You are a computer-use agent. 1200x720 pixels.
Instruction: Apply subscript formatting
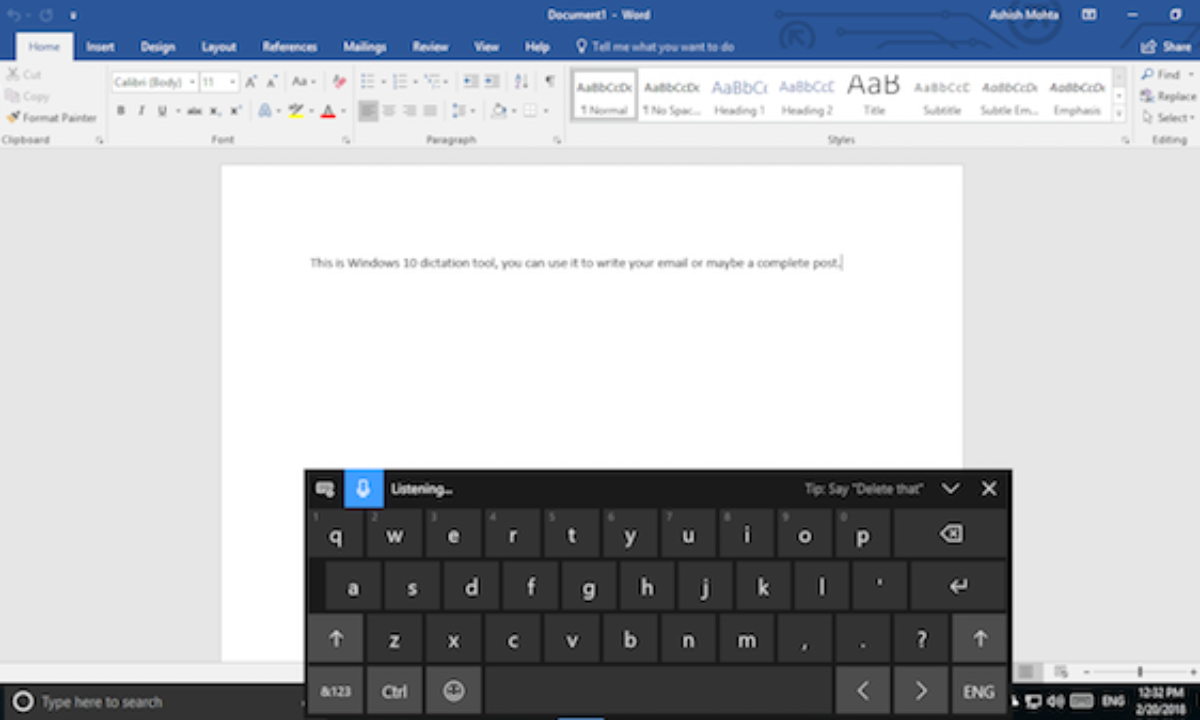pyautogui.click(x=216, y=111)
